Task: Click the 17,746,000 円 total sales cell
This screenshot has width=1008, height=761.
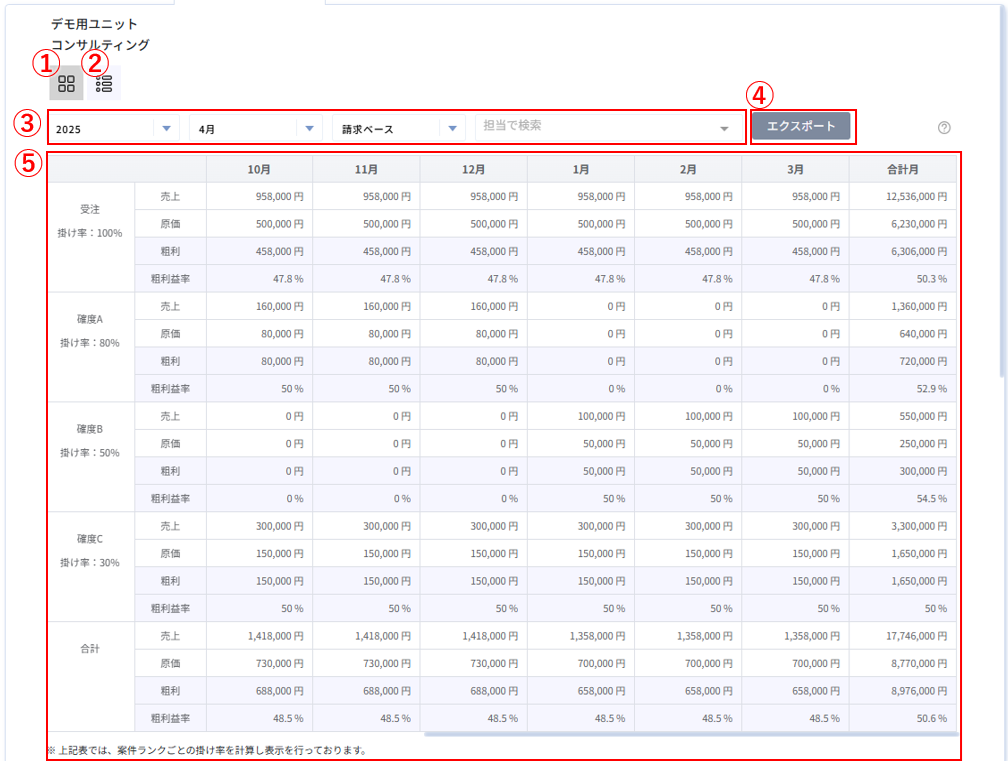Action: (x=909, y=636)
